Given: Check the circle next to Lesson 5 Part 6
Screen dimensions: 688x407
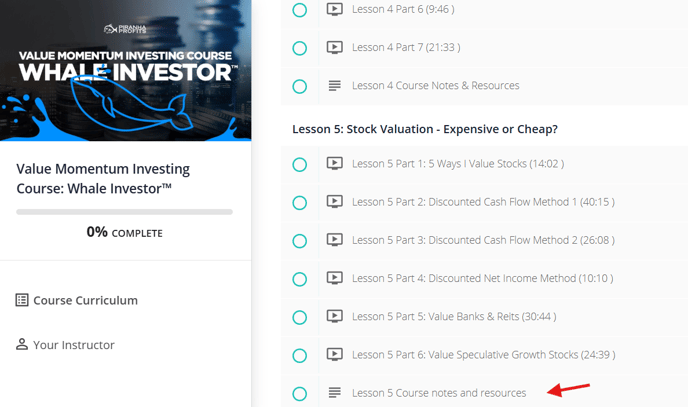Looking at the screenshot, I should pos(300,355).
